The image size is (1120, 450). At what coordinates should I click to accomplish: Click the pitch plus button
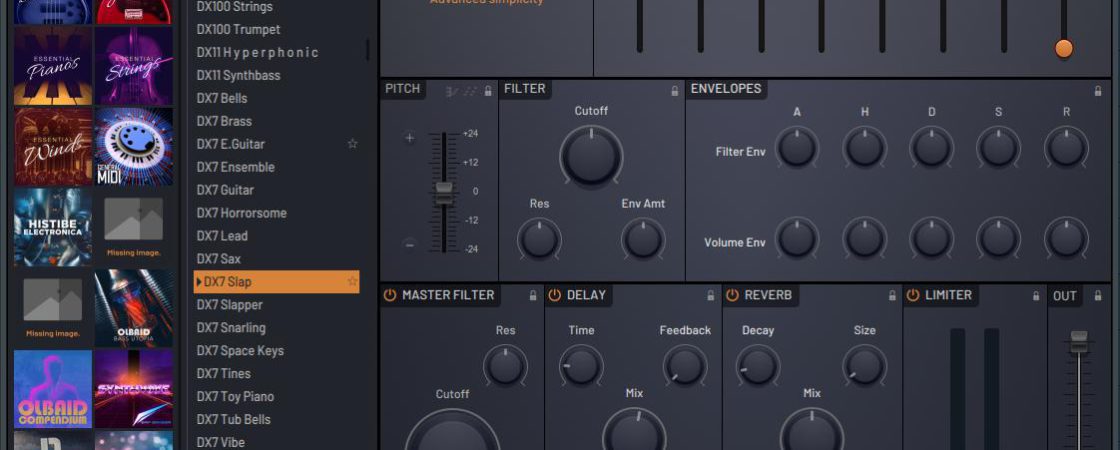coord(409,139)
